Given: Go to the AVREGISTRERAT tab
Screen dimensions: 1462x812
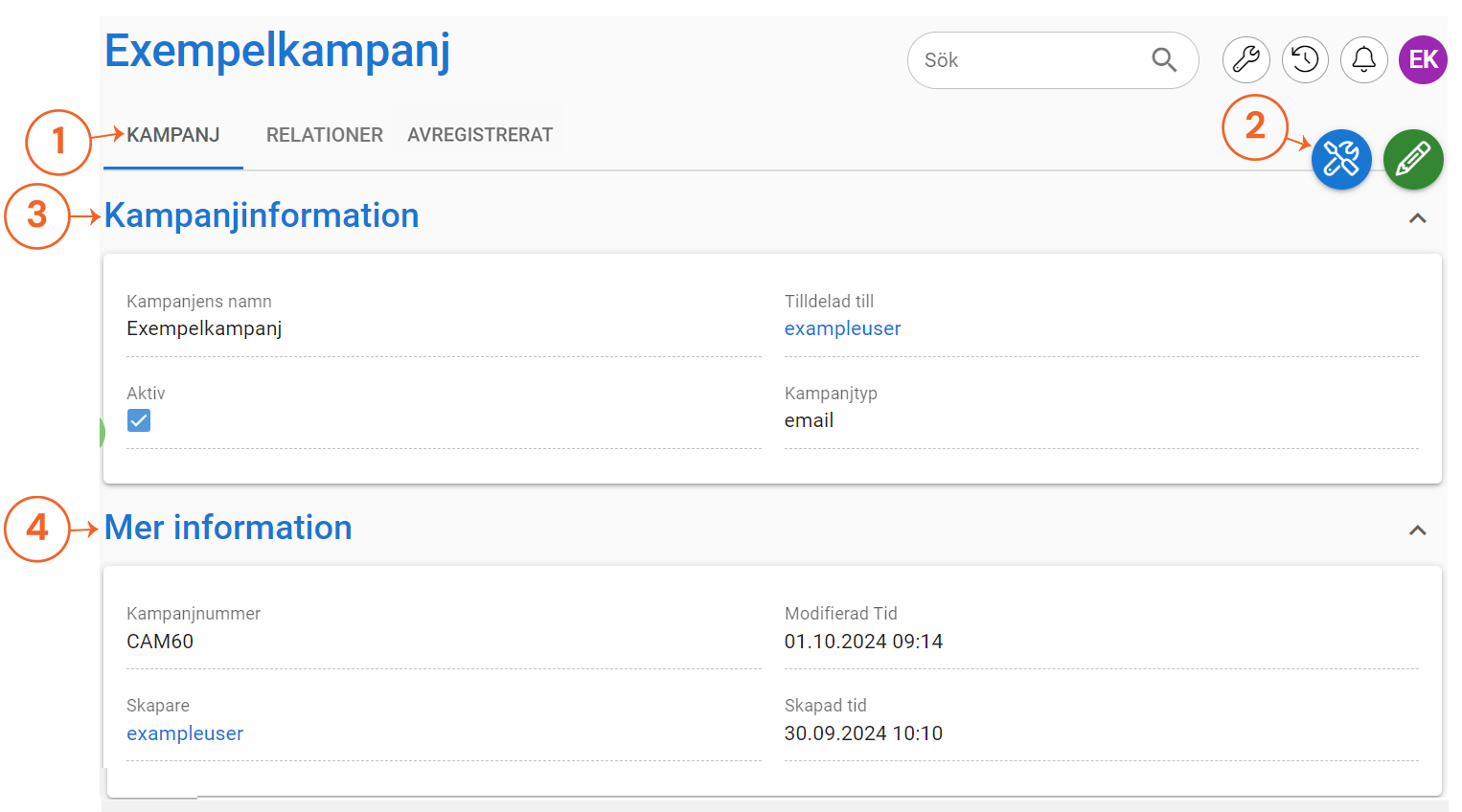Looking at the screenshot, I should (480, 135).
